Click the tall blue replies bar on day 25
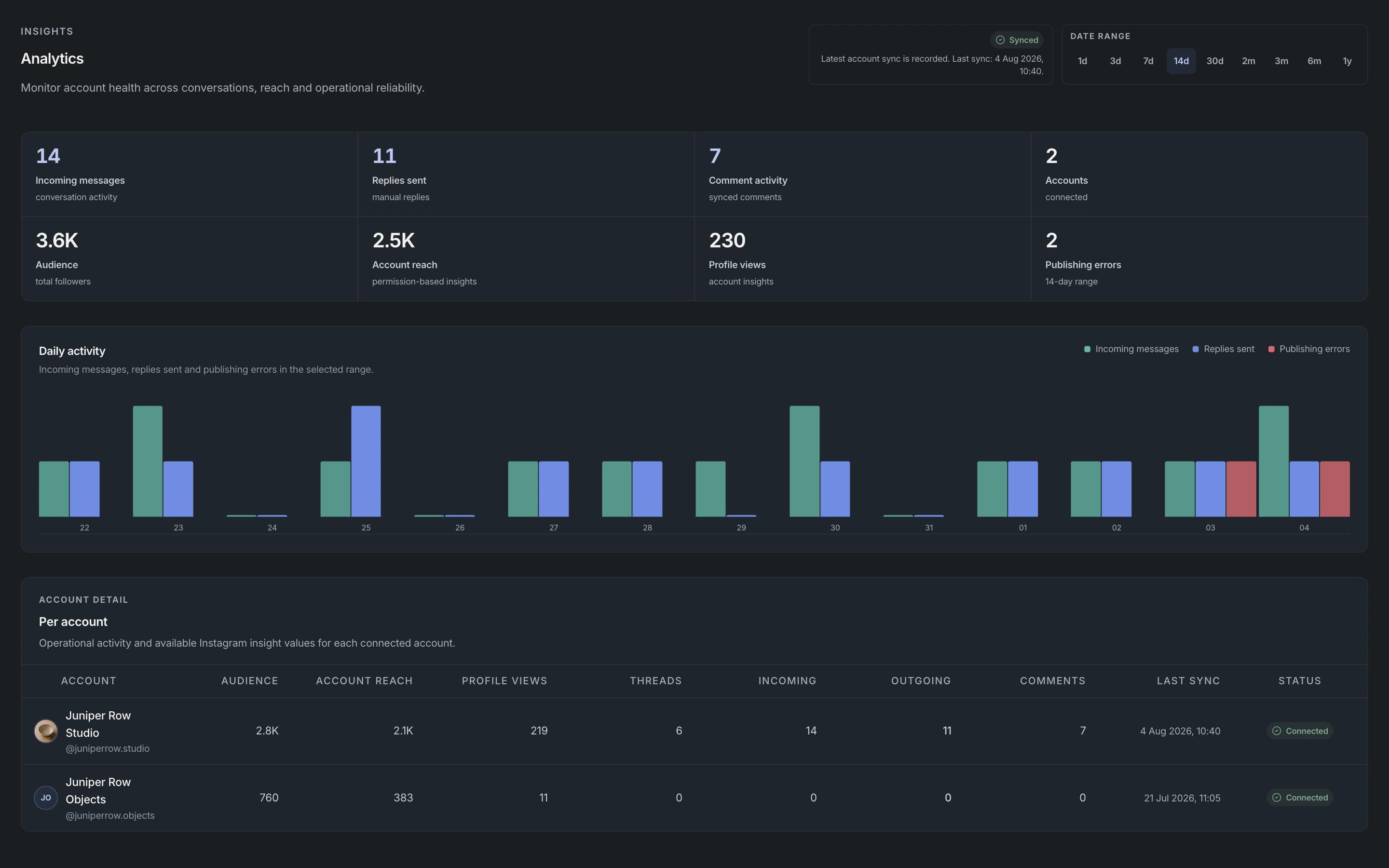The image size is (1389, 868). [x=366, y=461]
